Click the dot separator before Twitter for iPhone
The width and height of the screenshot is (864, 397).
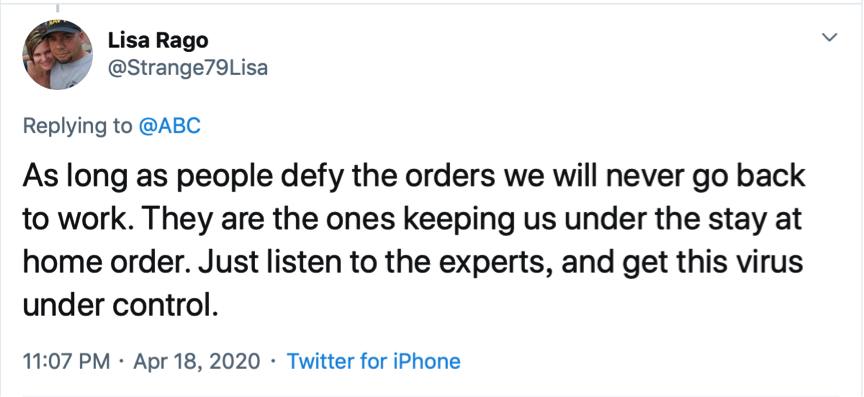(273, 362)
